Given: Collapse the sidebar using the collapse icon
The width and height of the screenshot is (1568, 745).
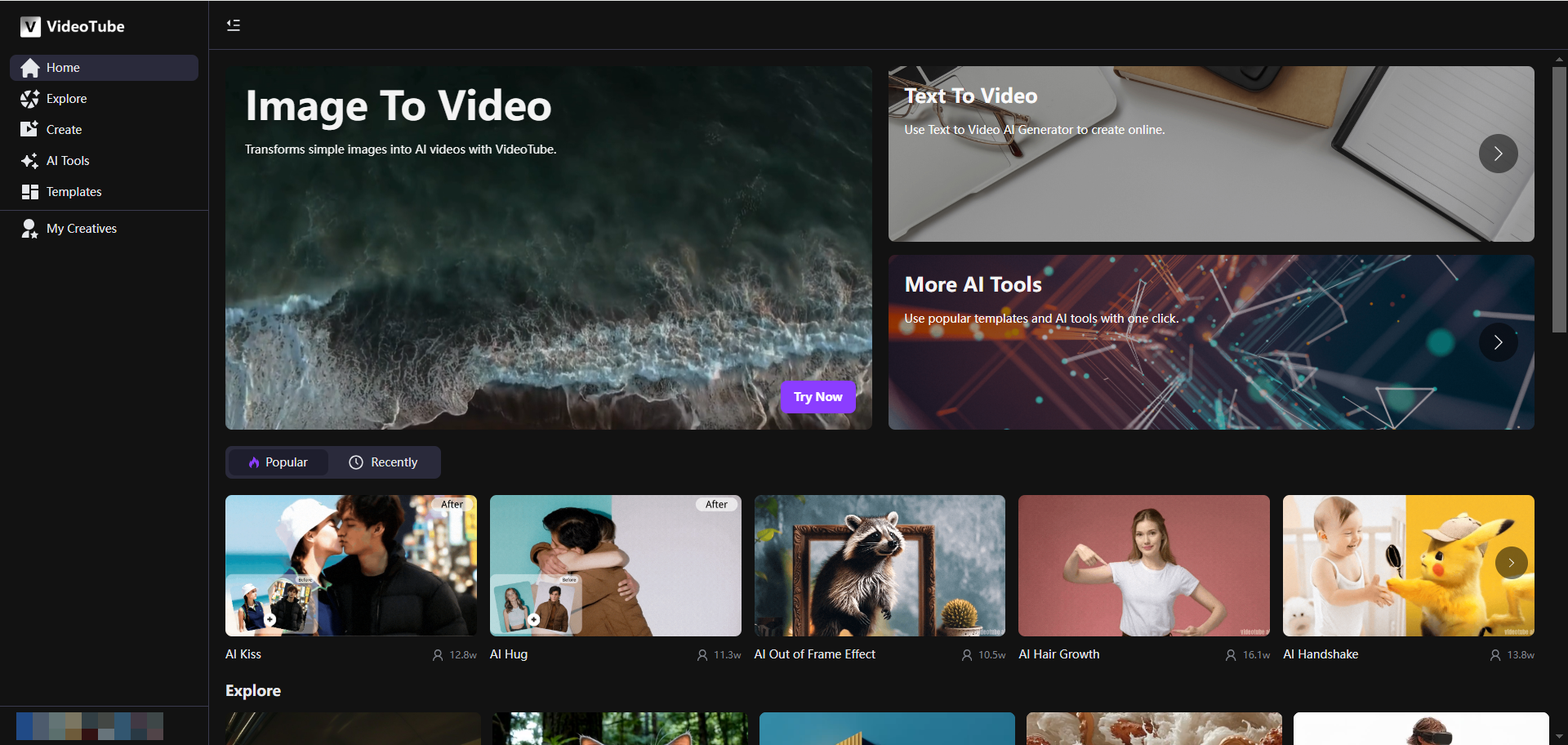Looking at the screenshot, I should [x=233, y=25].
